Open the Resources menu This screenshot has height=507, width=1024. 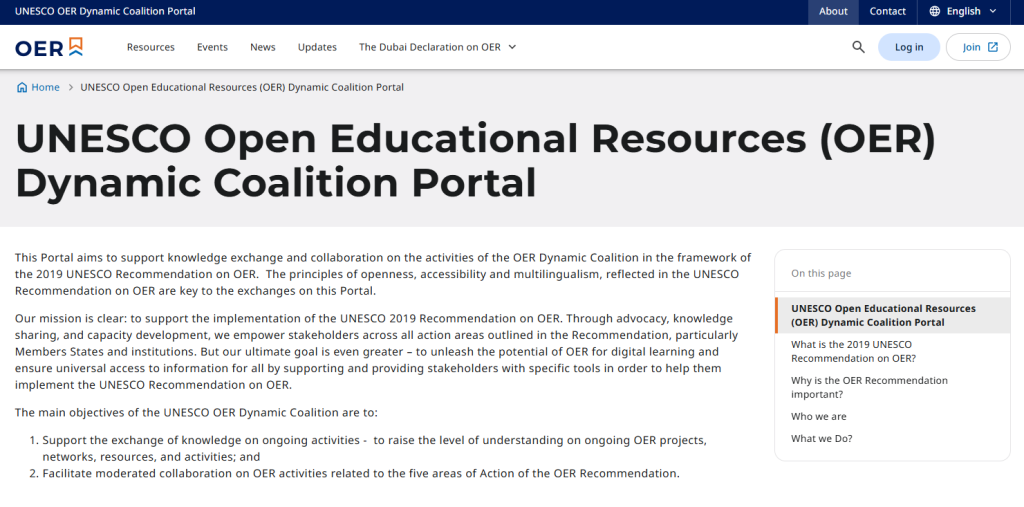151,47
